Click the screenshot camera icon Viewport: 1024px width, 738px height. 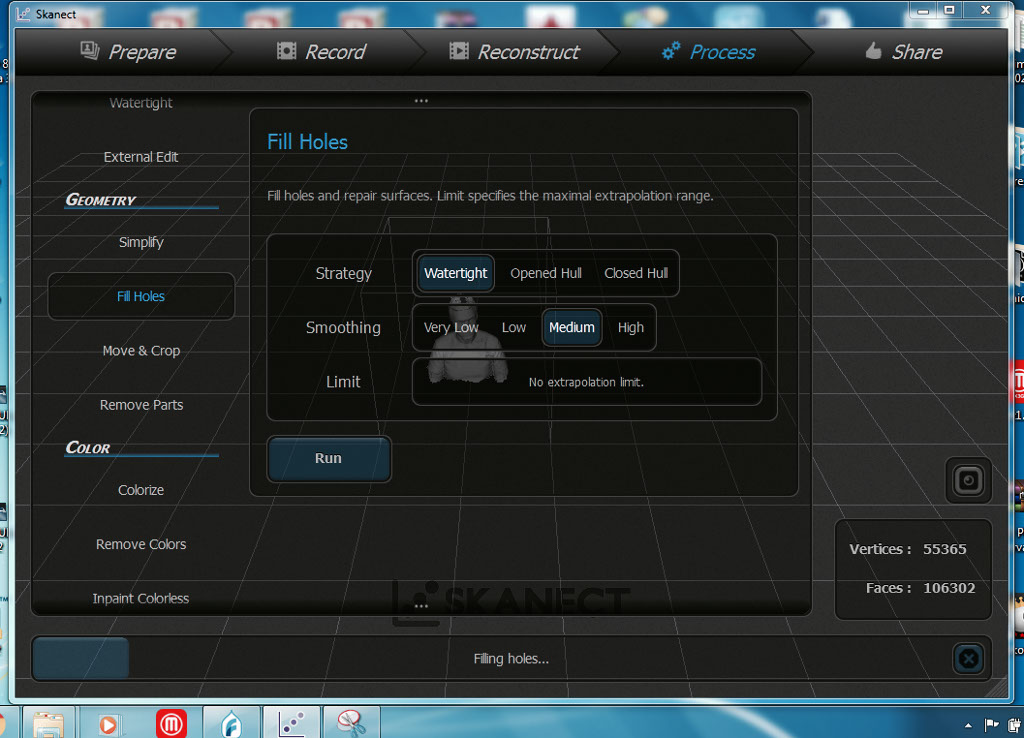click(968, 481)
